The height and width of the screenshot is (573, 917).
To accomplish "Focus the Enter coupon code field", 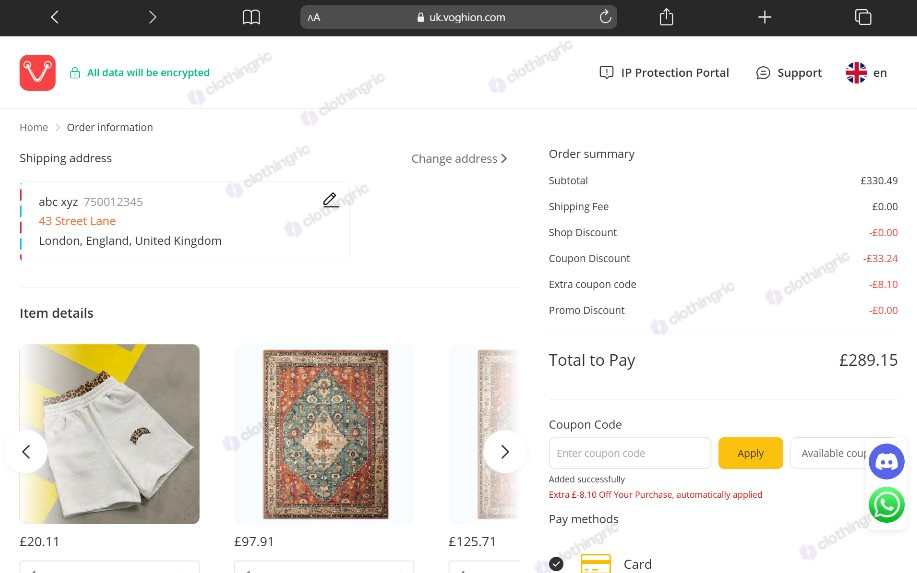I will (x=630, y=453).
